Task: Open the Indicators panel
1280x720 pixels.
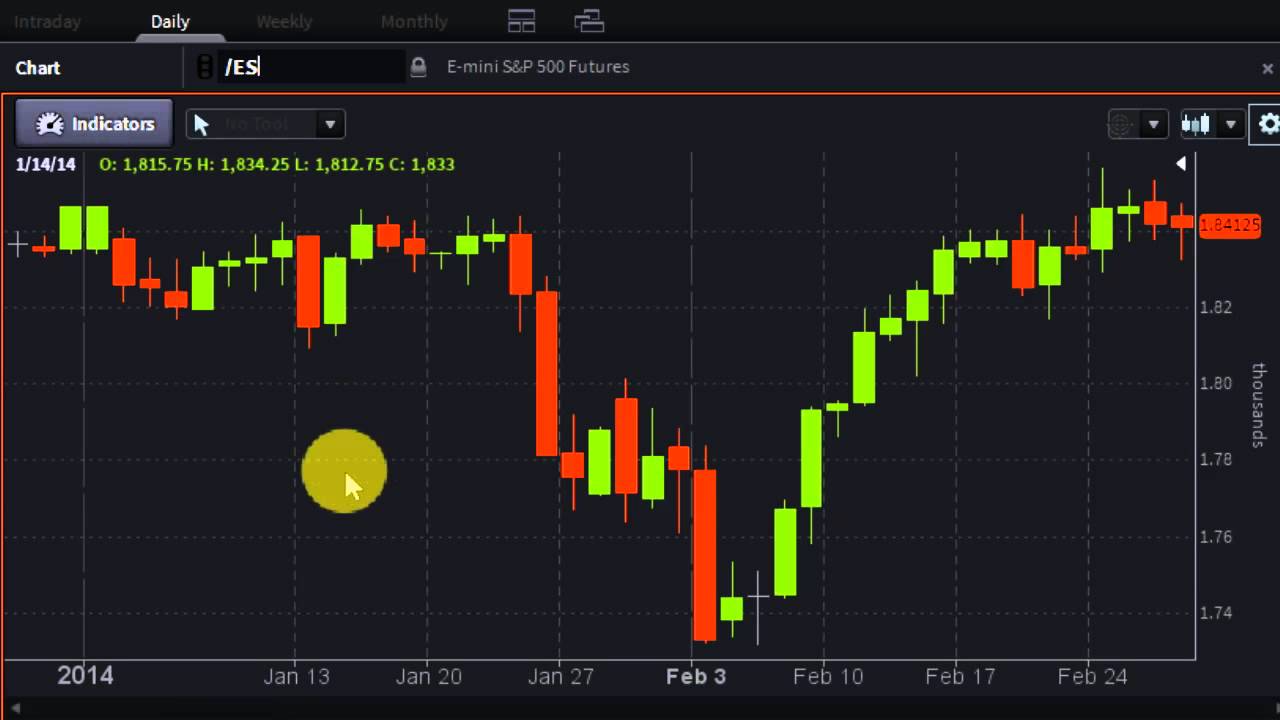Action: [x=95, y=124]
